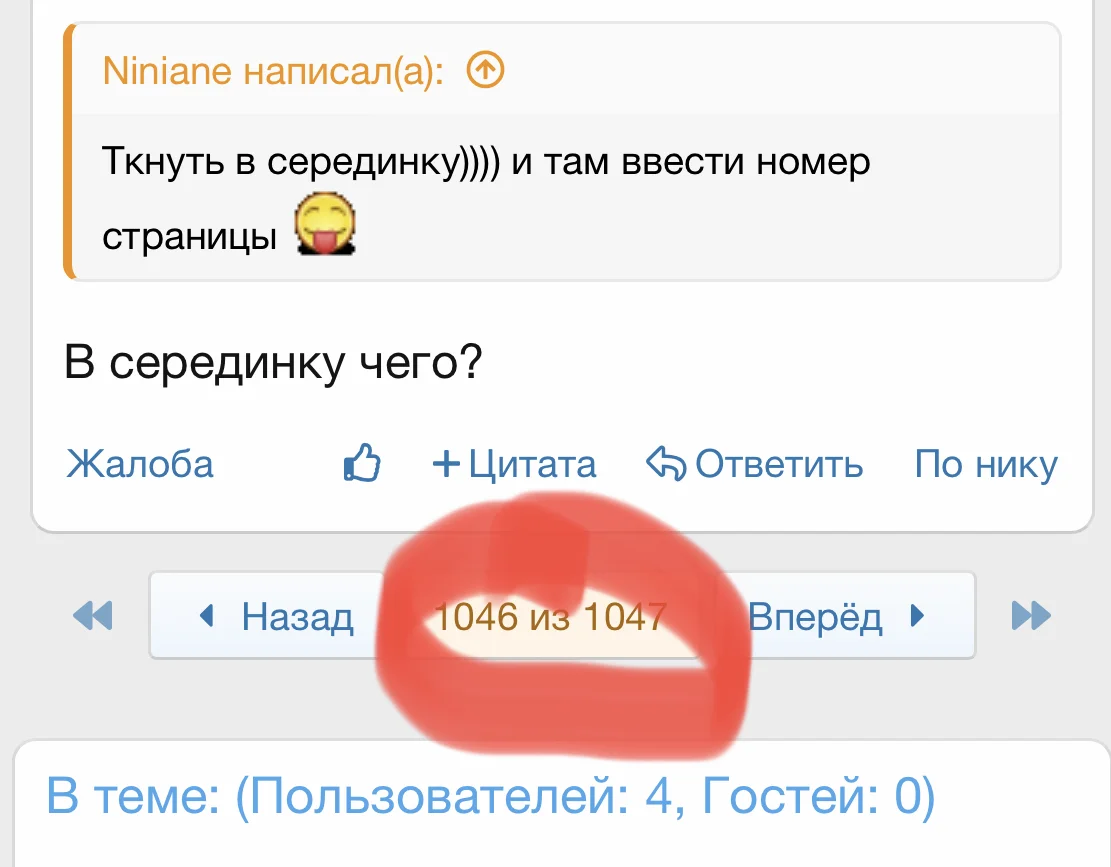1111x867 pixels.
Task: Click the right triangle beside Вперёд
Action: tap(917, 616)
